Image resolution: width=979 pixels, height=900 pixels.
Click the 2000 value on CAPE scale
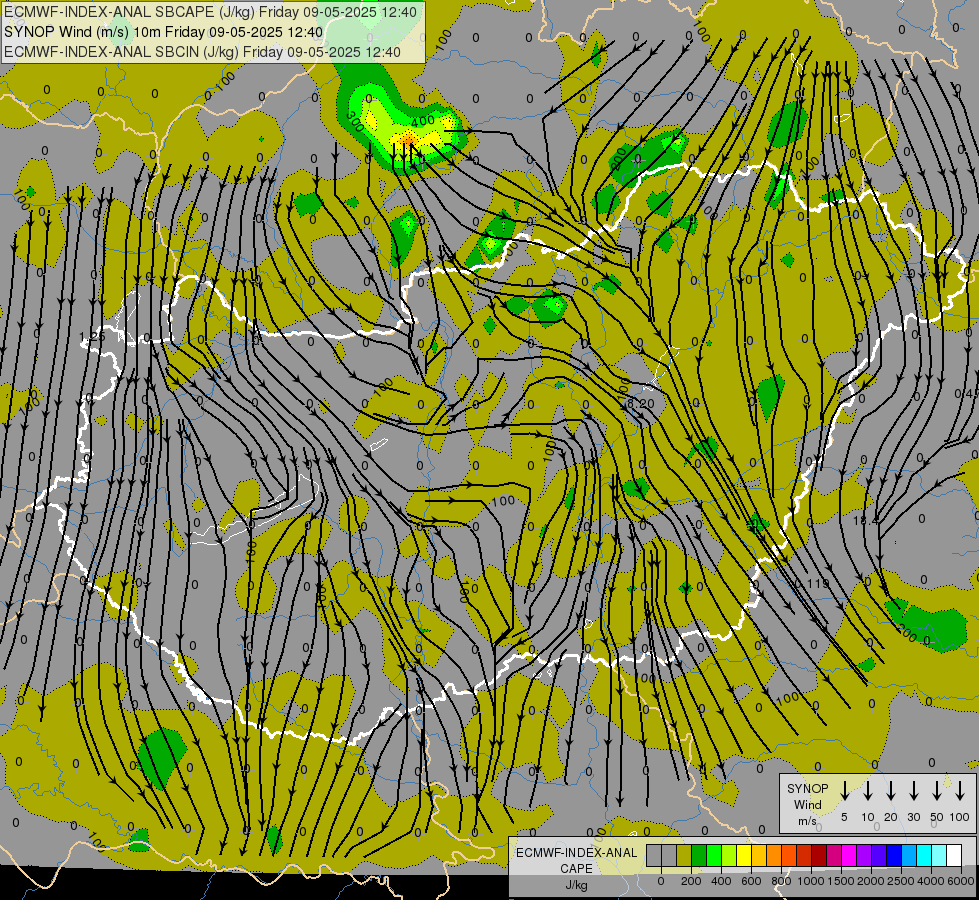[x=871, y=881]
